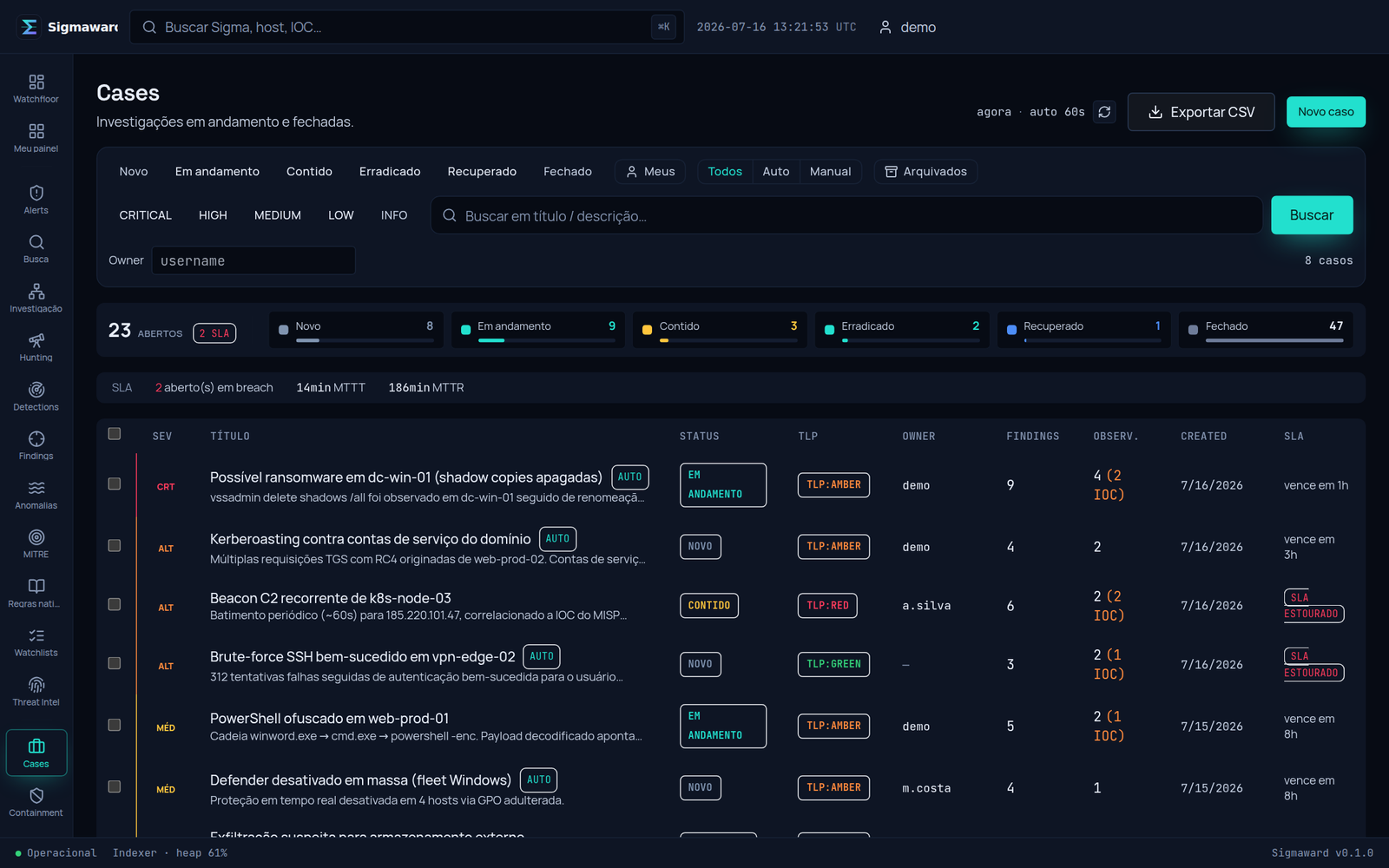This screenshot has width=1389, height=868.
Task: Filter by Novo status tab
Action: pos(134,172)
